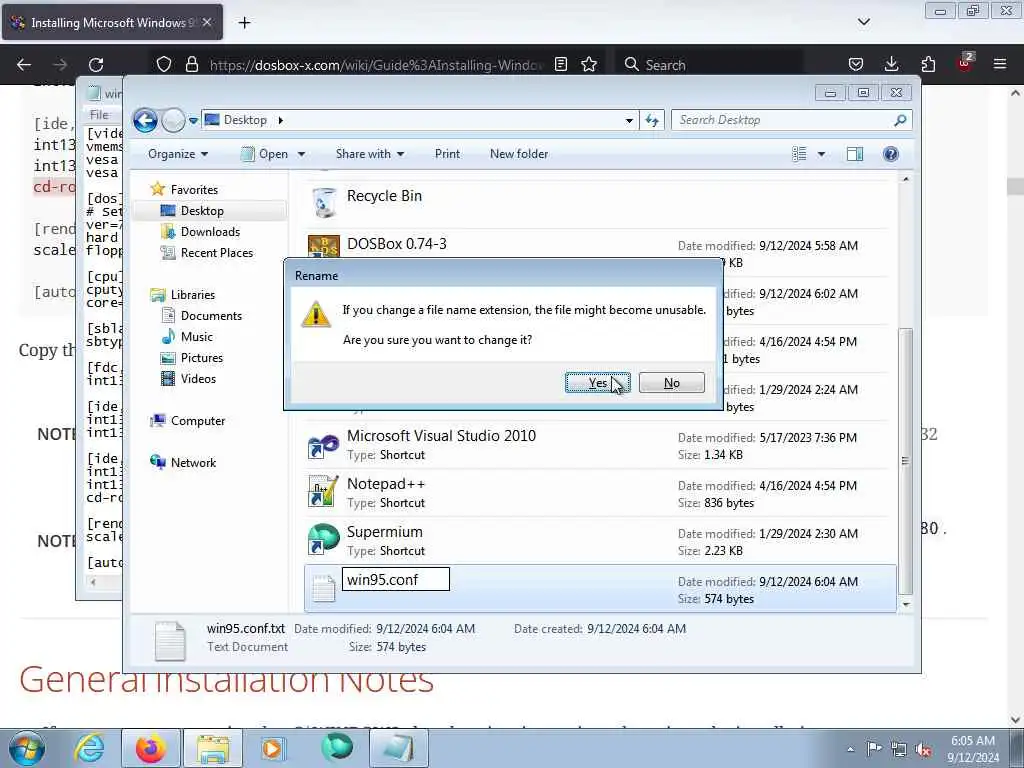Click the Explorer forward arrow button

173,120
